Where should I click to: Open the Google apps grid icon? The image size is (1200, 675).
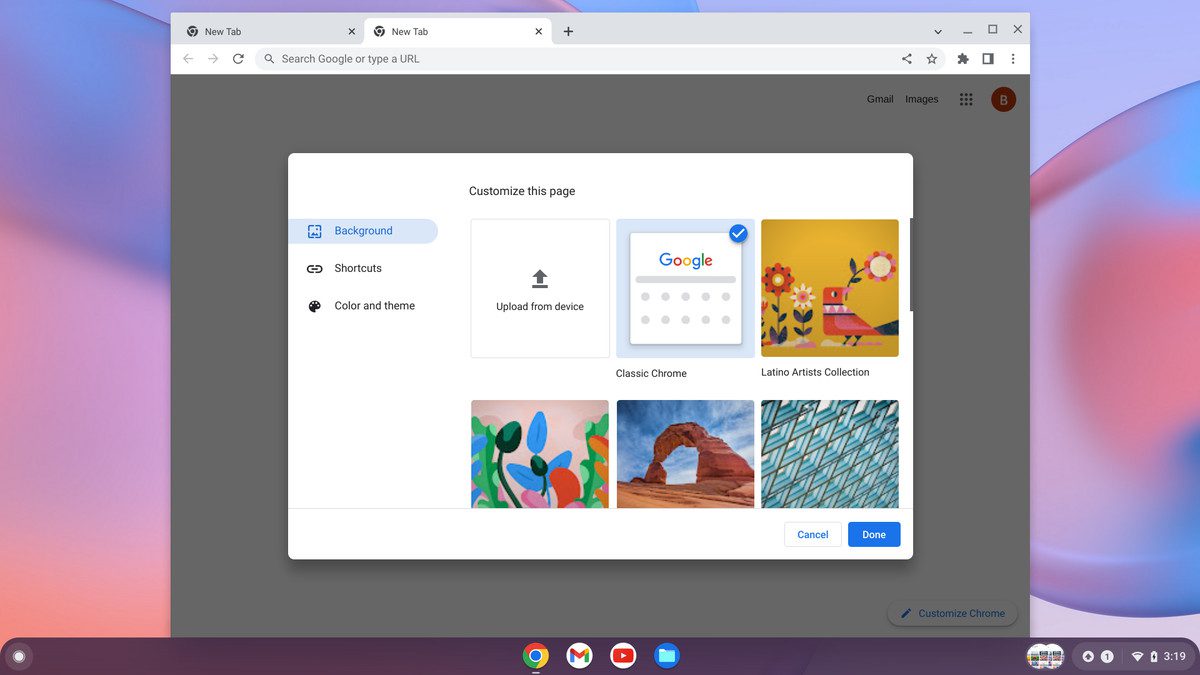(x=966, y=99)
